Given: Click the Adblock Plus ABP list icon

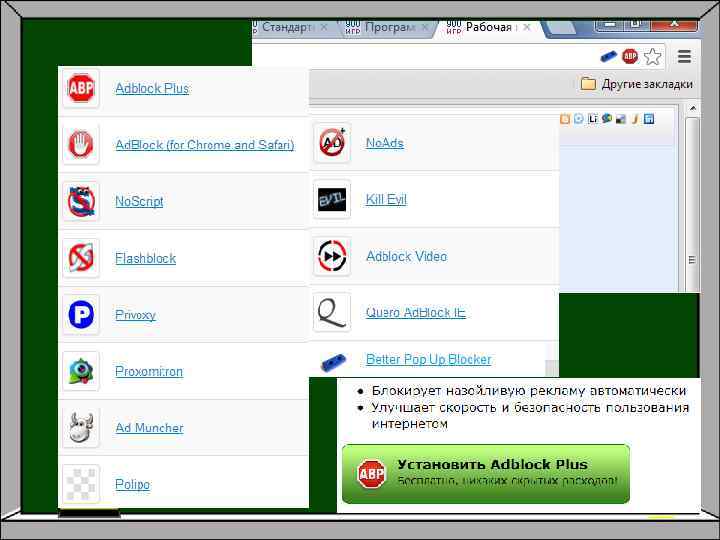Looking at the screenshot, I should click(x=81, y=88).
